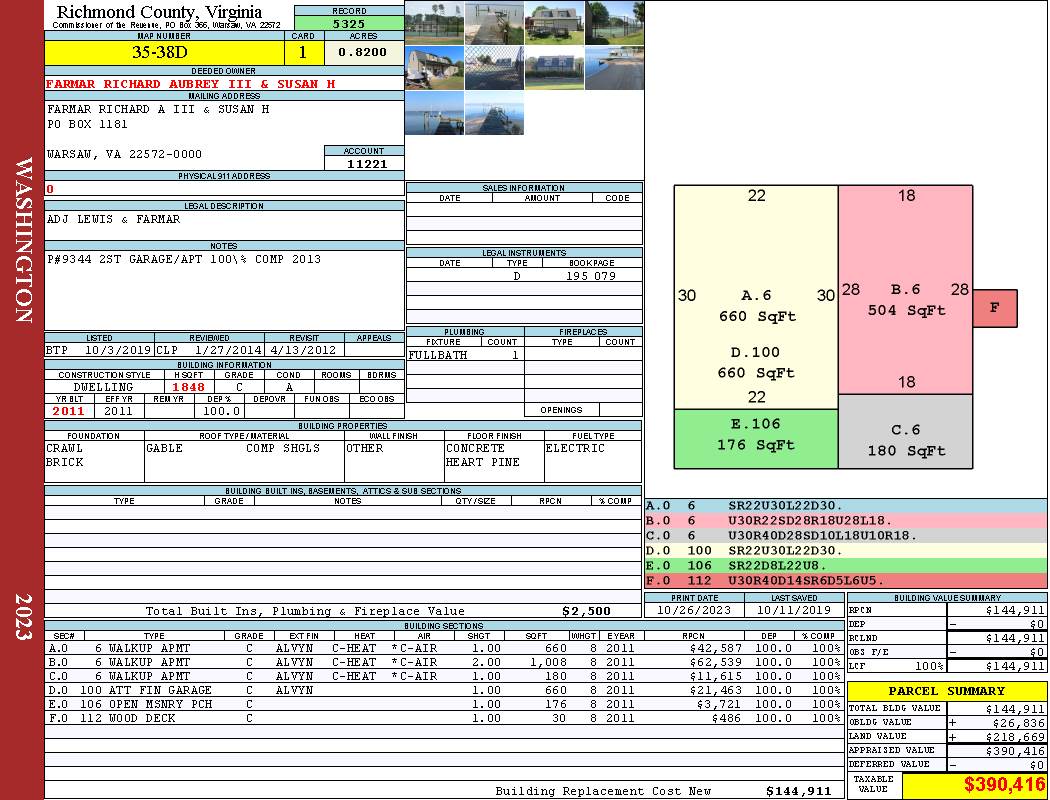
Task: Click heated square feet value 1848
Action: point(189,387)
